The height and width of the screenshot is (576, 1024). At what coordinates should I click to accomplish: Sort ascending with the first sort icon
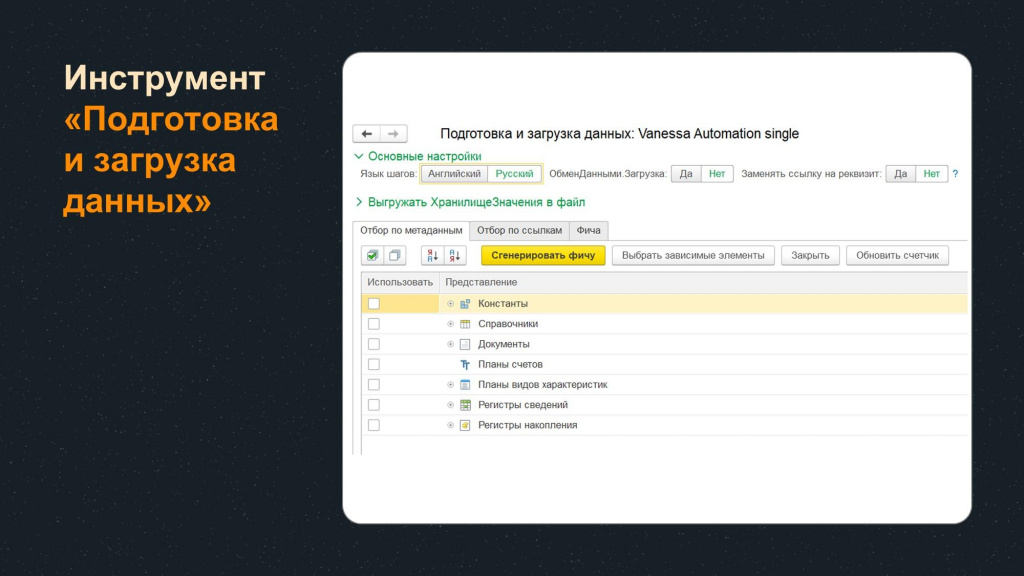tap(432, 255)
